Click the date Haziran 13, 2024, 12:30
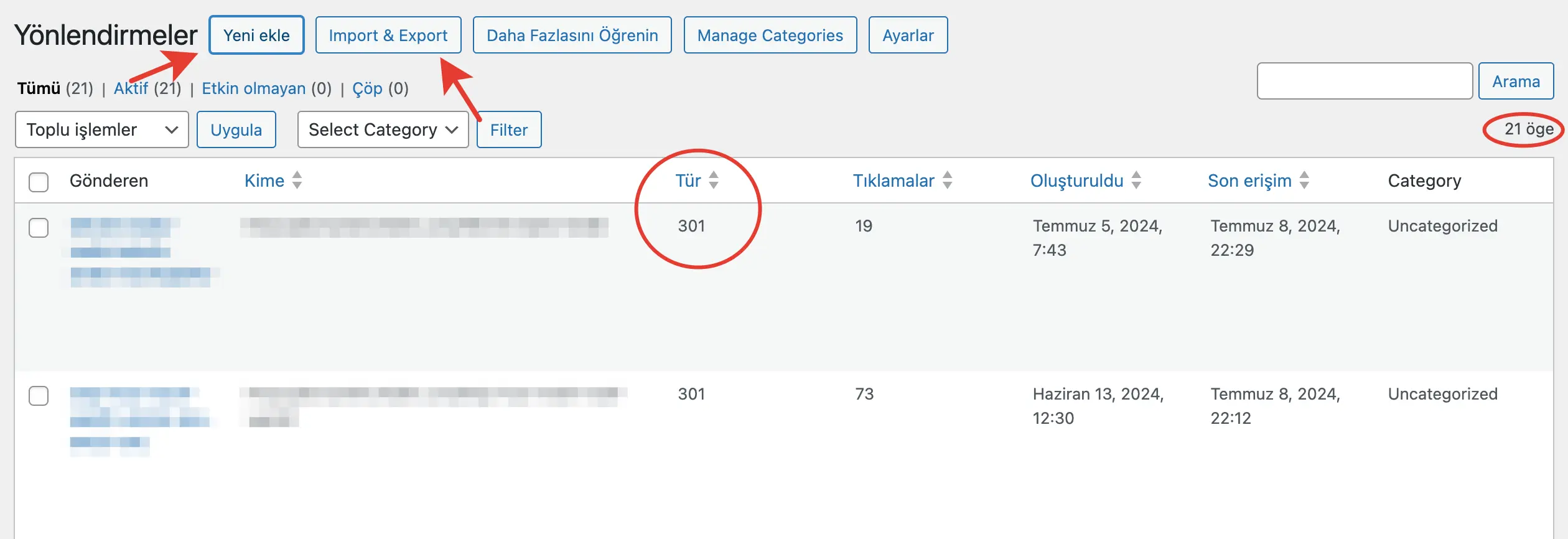Image resolution: width=1568 pixels, height=539 pixels. (1098, 406)
